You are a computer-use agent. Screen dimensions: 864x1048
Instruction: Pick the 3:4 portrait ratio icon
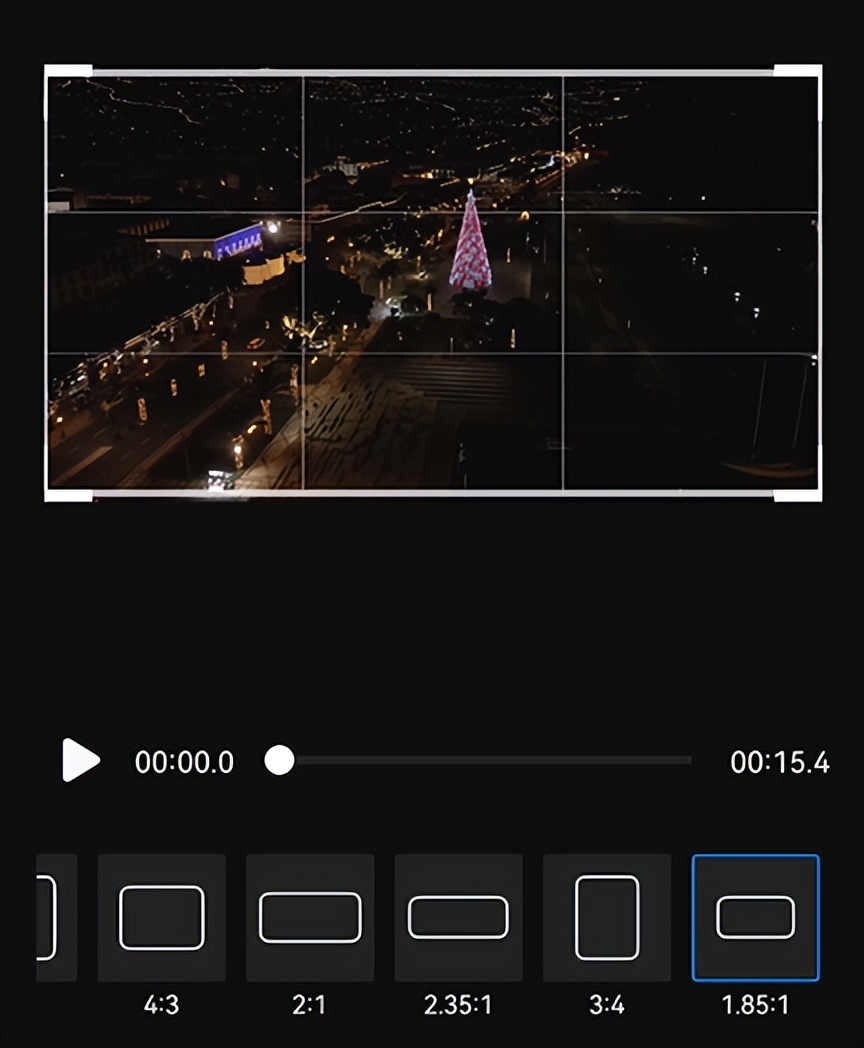[x=607, y=918]
